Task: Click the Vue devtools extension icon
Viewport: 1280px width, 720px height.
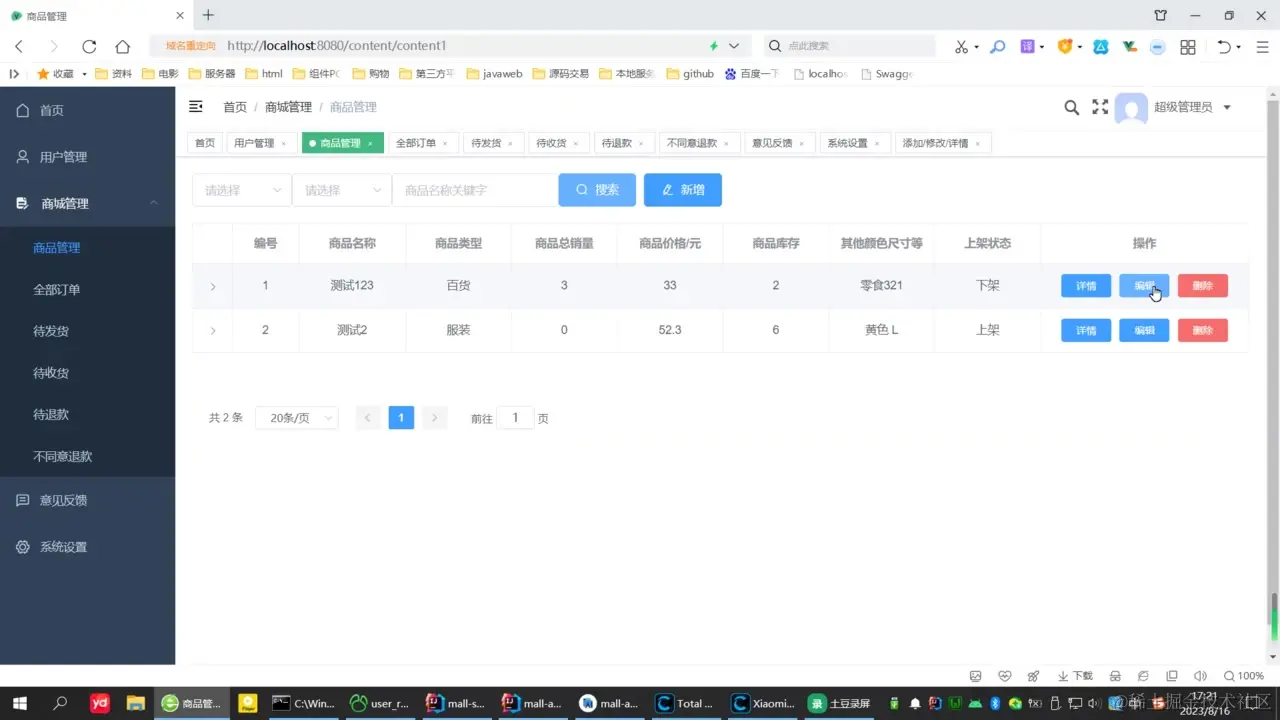Action: point(1129,46)
